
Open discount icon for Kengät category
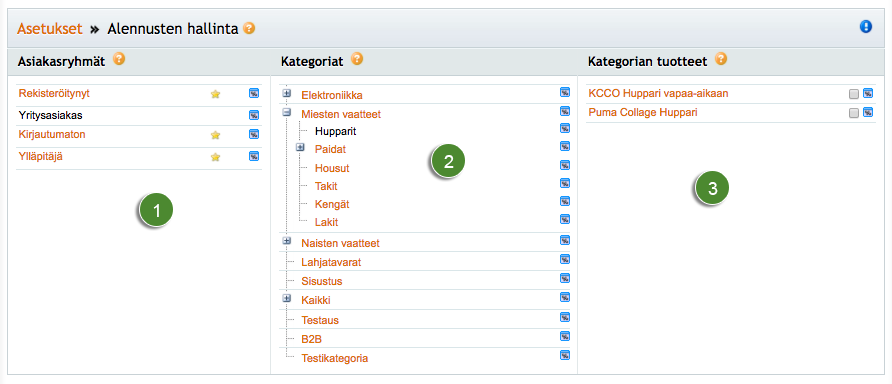[565, 201]
